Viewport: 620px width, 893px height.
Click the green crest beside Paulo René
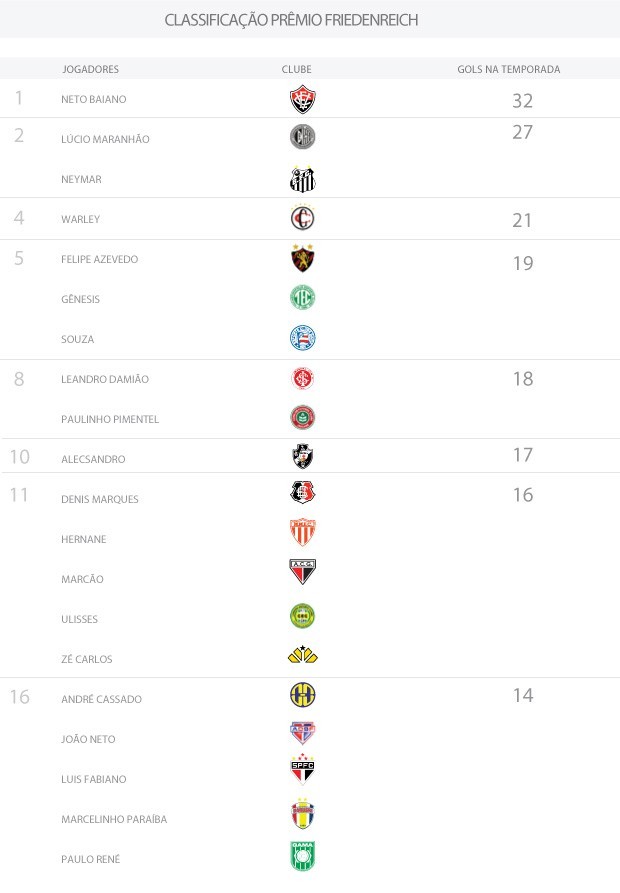[x=302, y=857]
